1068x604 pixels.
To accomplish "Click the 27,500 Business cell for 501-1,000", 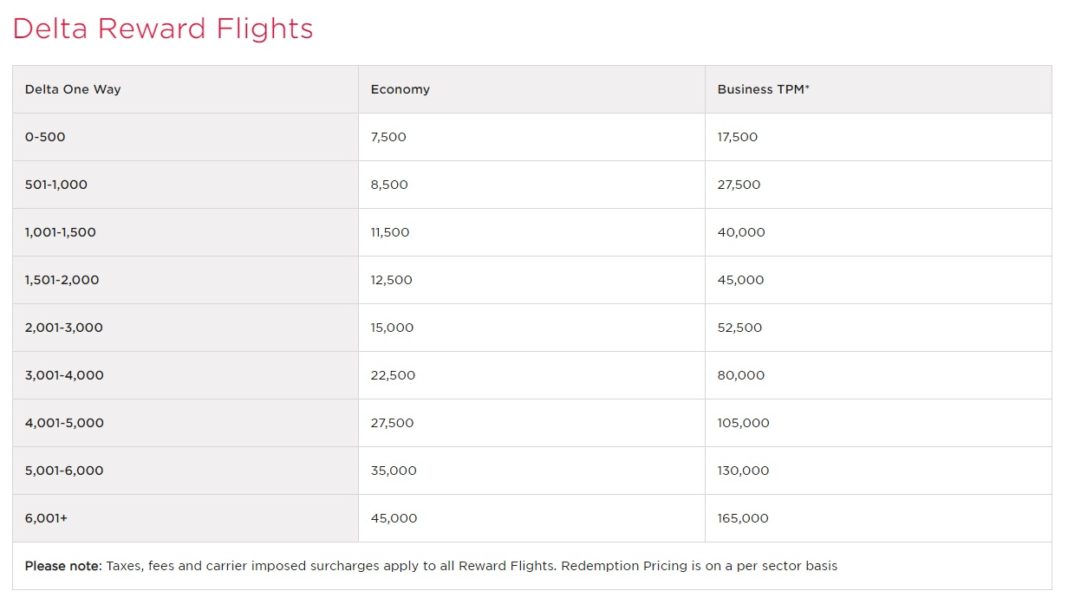I will 739,185.
